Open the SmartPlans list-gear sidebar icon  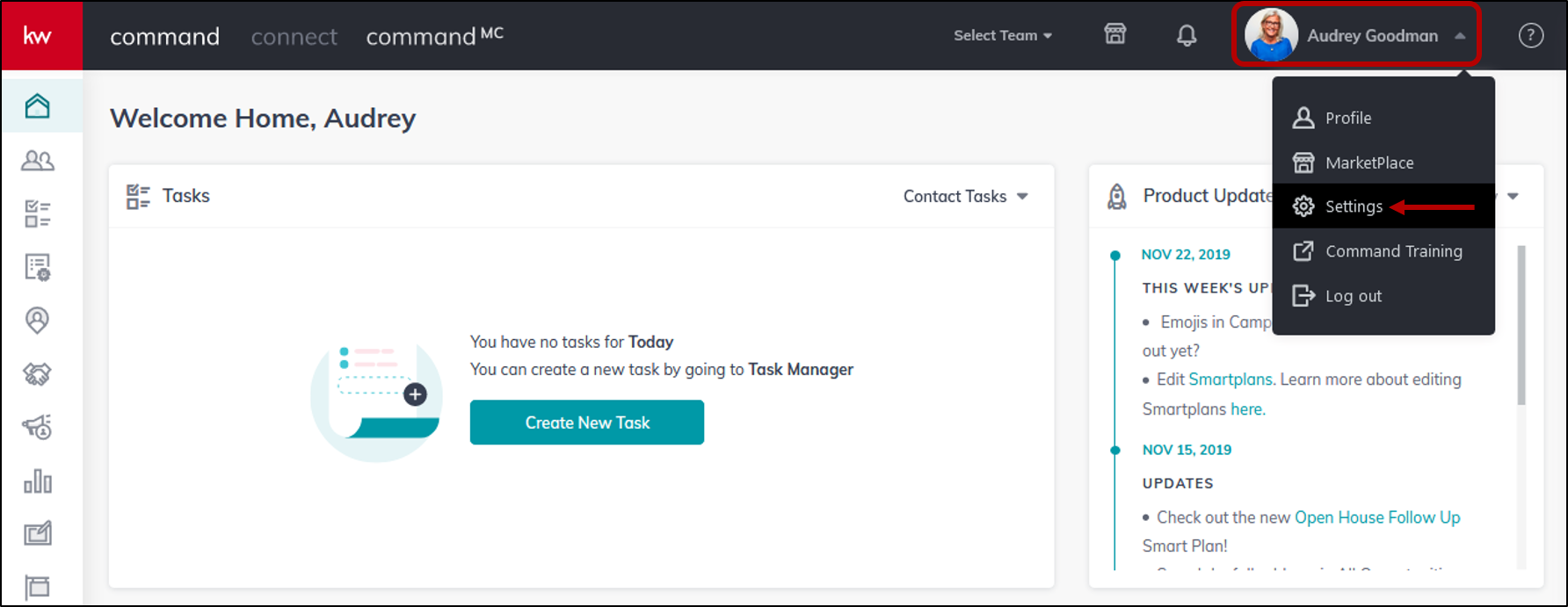38,267
